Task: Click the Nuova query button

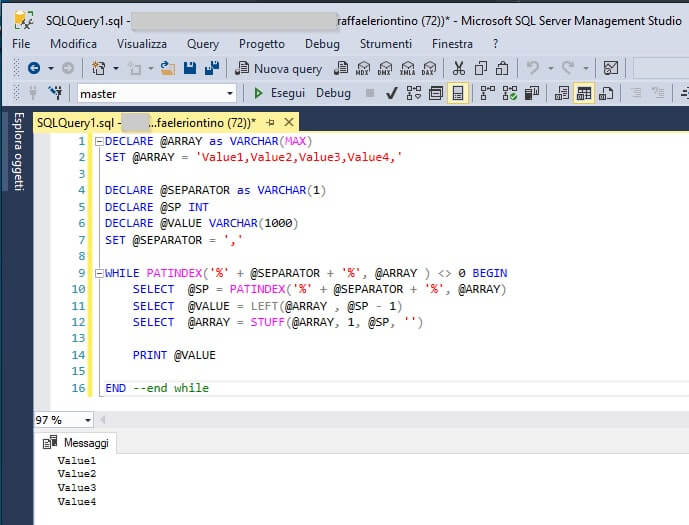Action: coord(278,69)
